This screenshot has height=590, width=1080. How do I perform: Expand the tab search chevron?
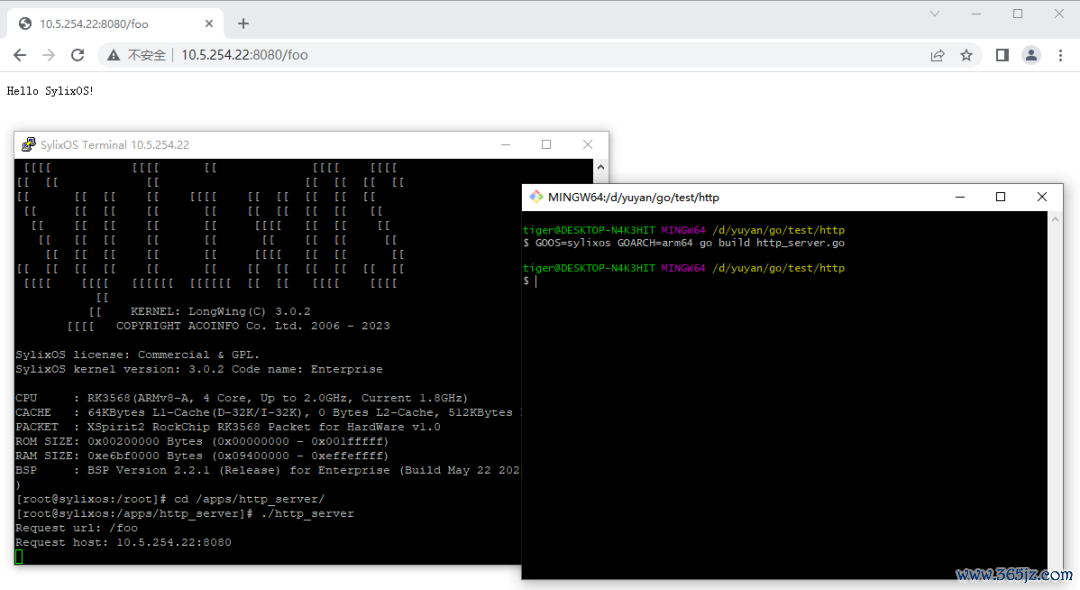coord(935,14)
